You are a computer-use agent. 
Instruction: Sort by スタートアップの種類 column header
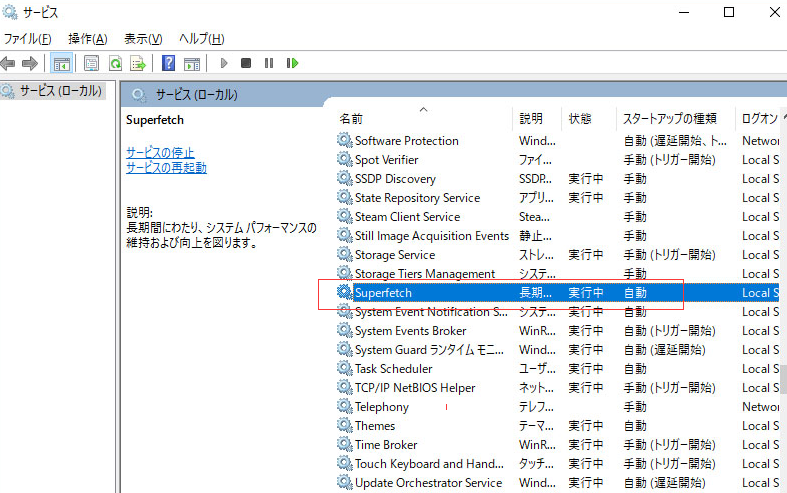point(676,118)
